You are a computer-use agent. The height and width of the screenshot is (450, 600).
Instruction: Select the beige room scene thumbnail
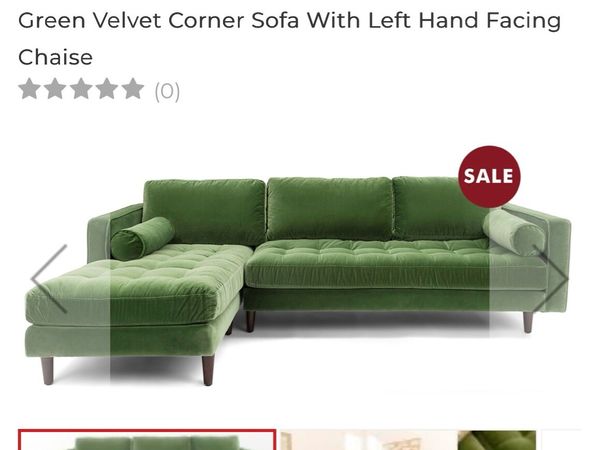[x=369, y=440]
